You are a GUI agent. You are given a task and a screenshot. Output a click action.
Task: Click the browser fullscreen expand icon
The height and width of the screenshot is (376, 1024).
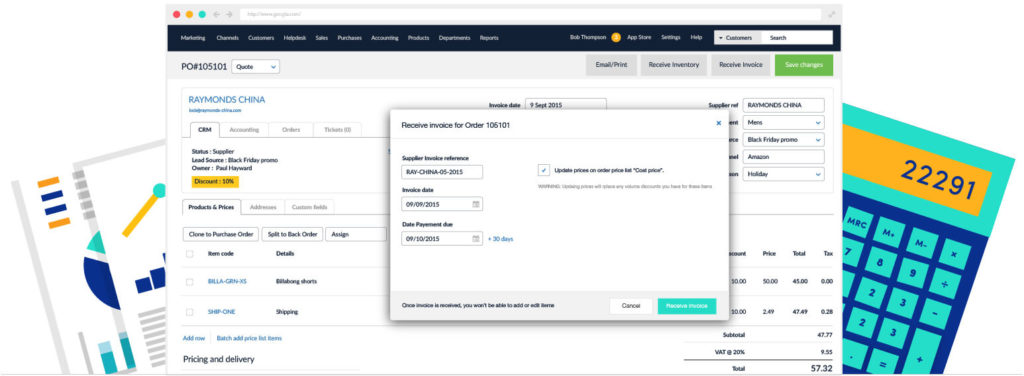(832, 14)
